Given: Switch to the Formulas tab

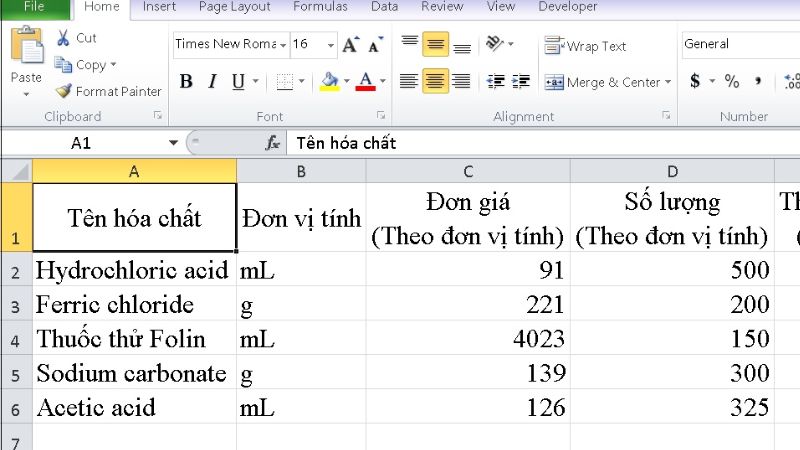Looking at the screenshot, I should coord(320,7).
